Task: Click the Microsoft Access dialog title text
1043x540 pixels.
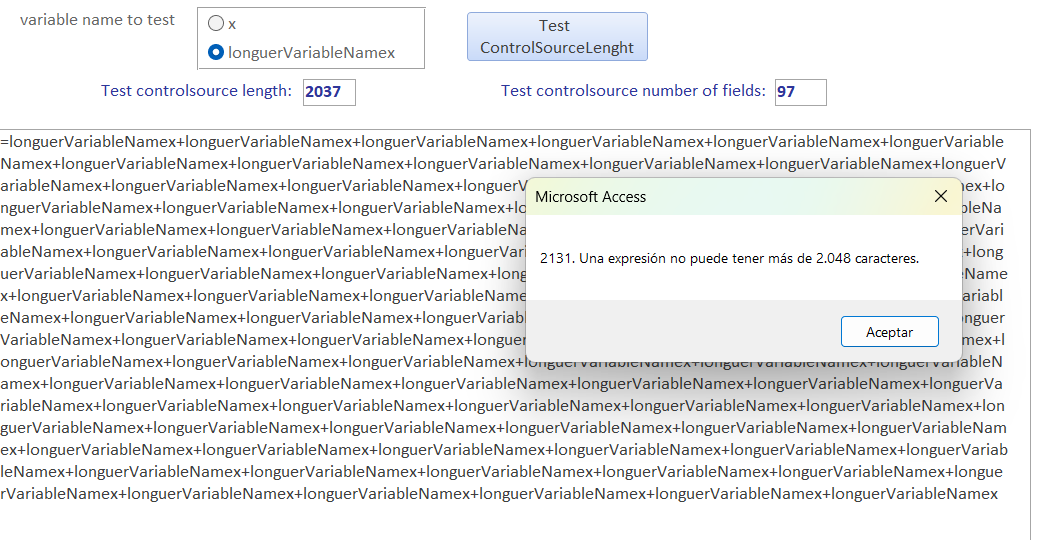Action: click(x=591, y=197)
